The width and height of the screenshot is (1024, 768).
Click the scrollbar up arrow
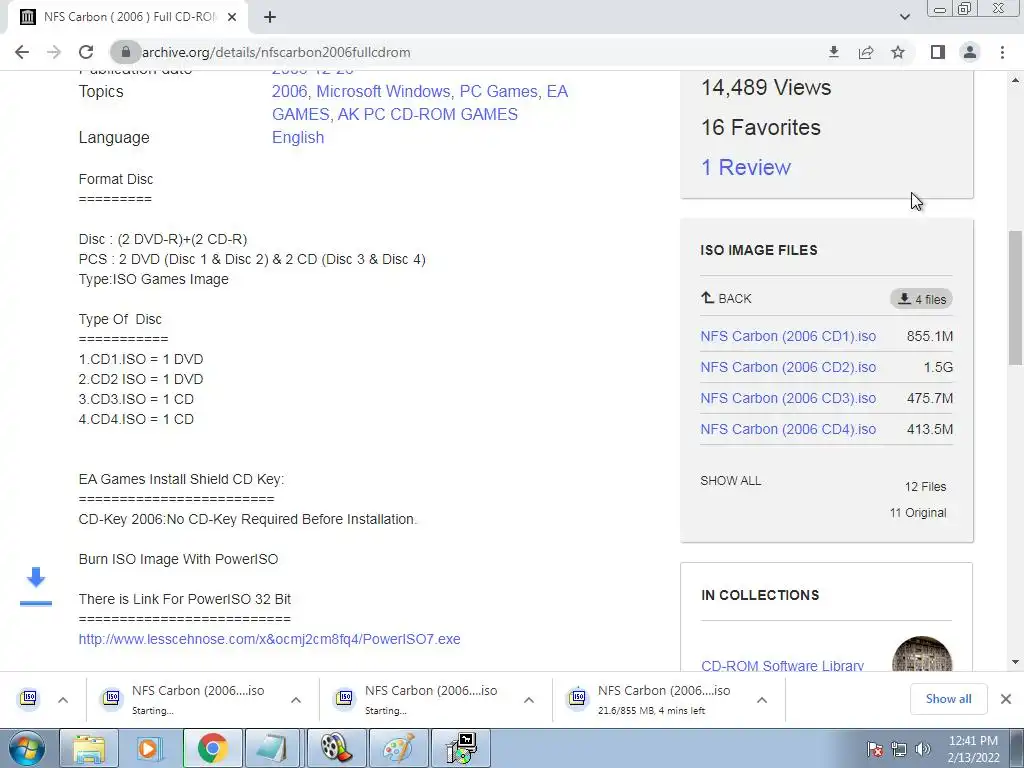[x=1015, y=80]
